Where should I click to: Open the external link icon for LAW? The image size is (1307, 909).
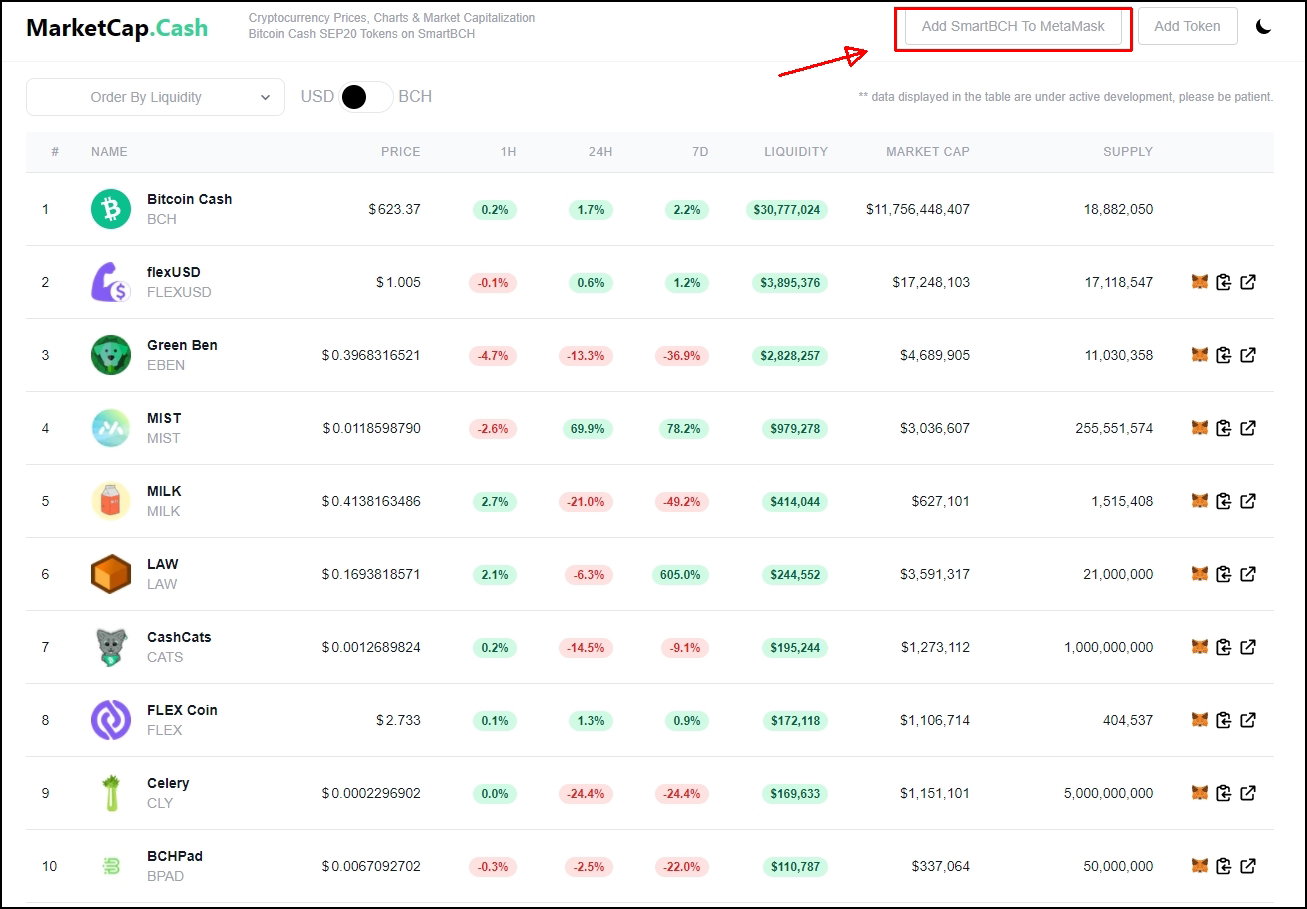click(1248, 574)
